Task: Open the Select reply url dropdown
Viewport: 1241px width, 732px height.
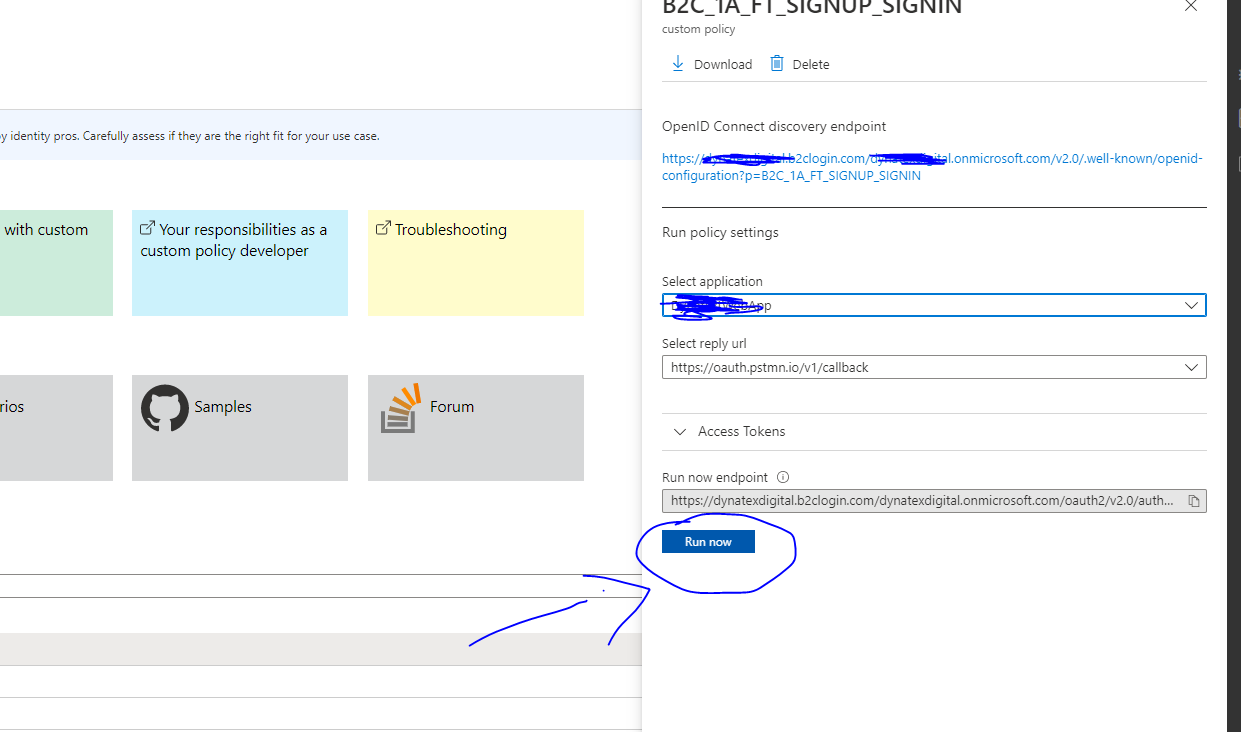Action: (x=934, y=367)
